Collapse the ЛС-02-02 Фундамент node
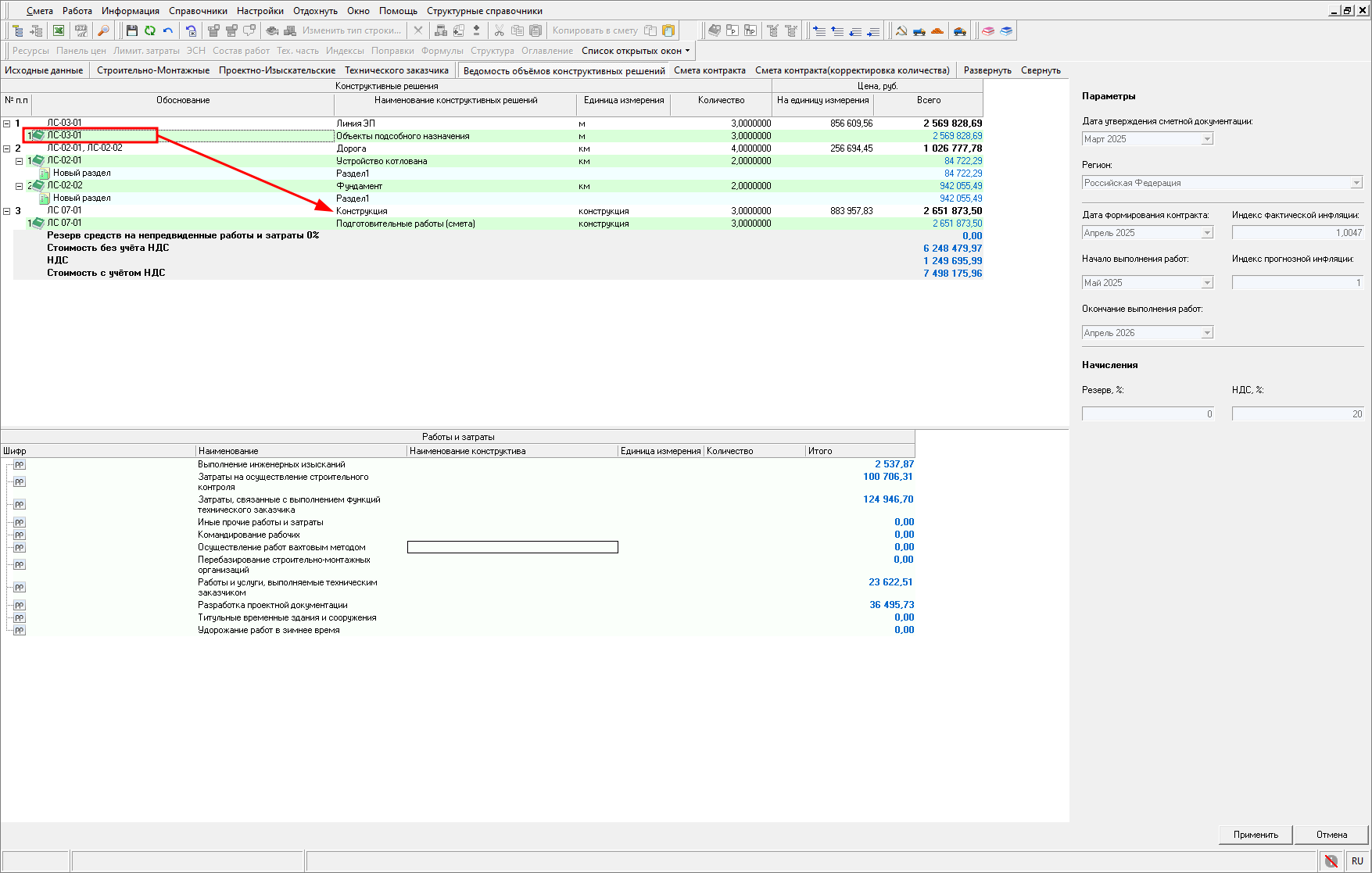The height and width of the screenshot is (873, 1372). tap(20, 186)
